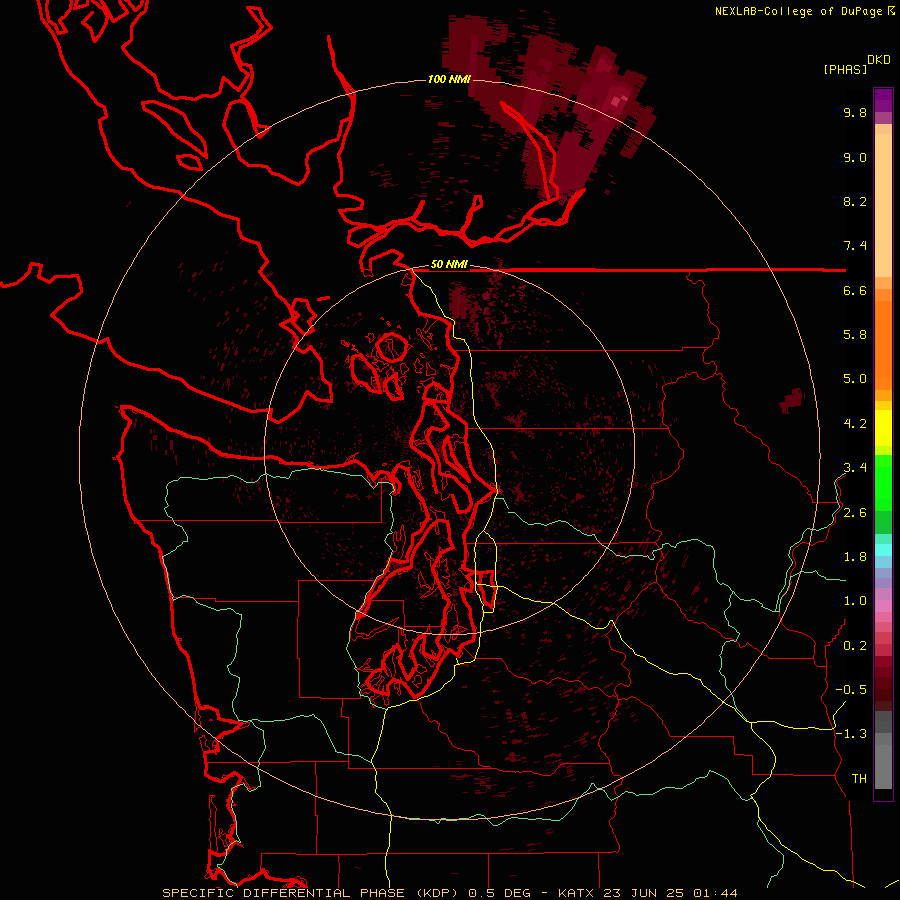This screenshot has width=900, height=900.
Task: Select the peach band on the color bar
Action: coord(883,205)
